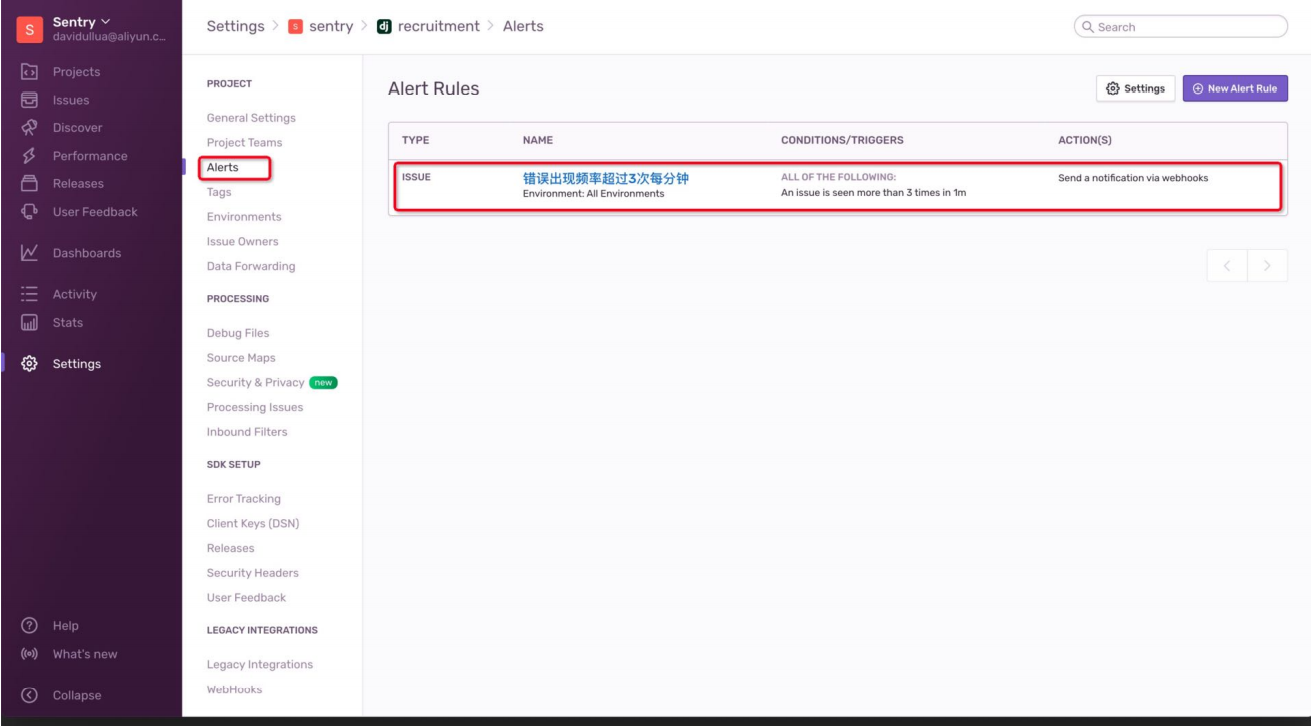Screen dimensions: 1312x727
Task: Open Environments in project settings menu
Action: 244,217
